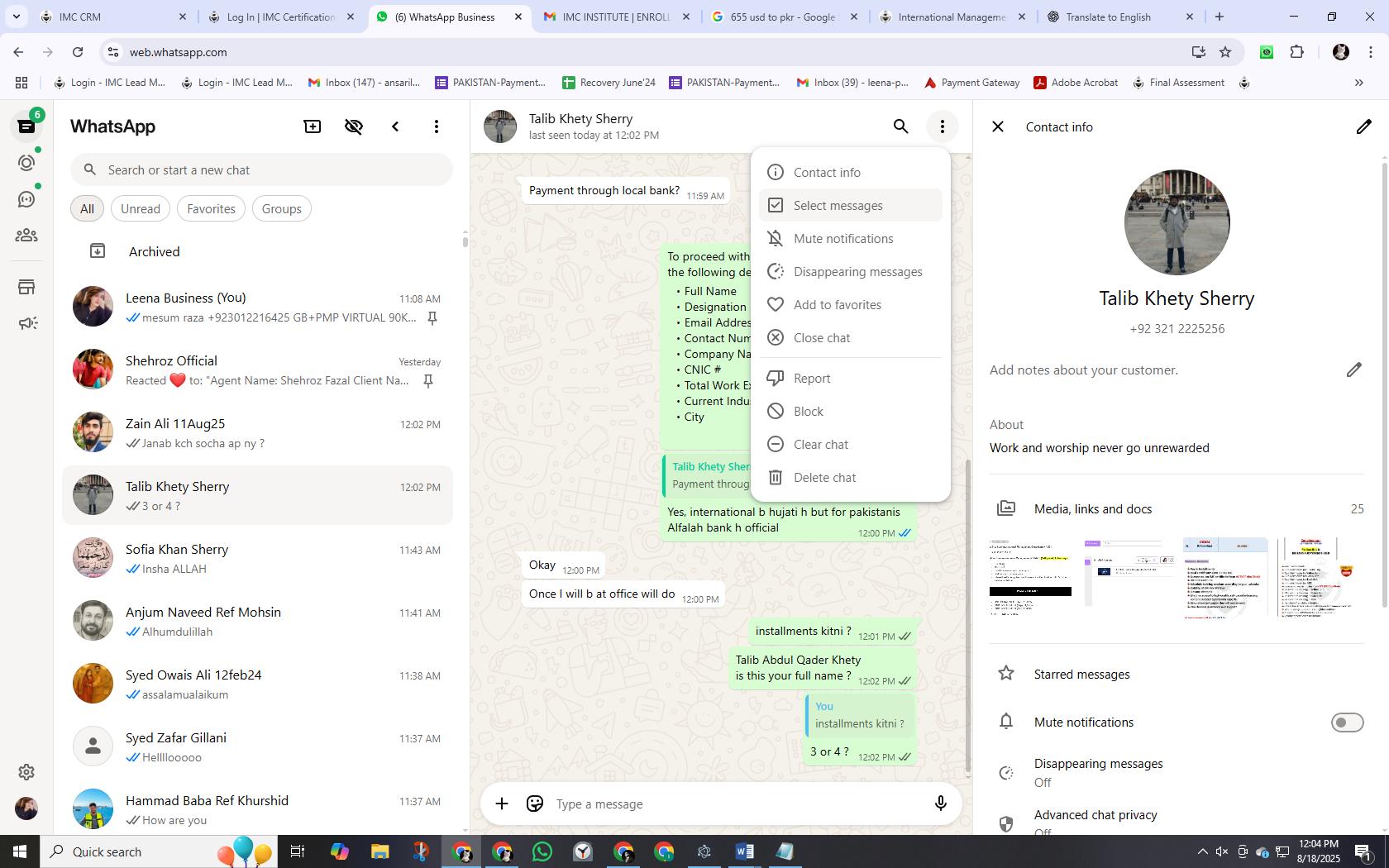Viewport: 1389px width, 868px height.
Task: Choose Contact info menu entry
Action: [x=851, y=172]
